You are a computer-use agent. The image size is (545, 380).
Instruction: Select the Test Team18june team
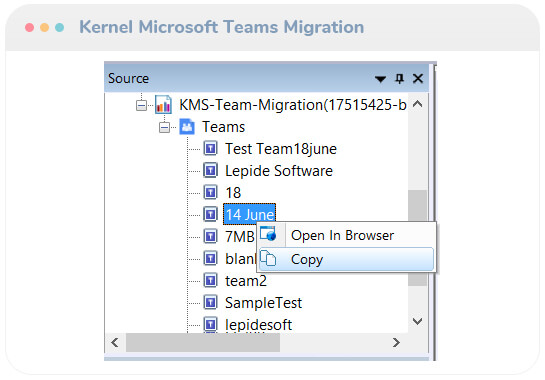(x=281, y=149)
